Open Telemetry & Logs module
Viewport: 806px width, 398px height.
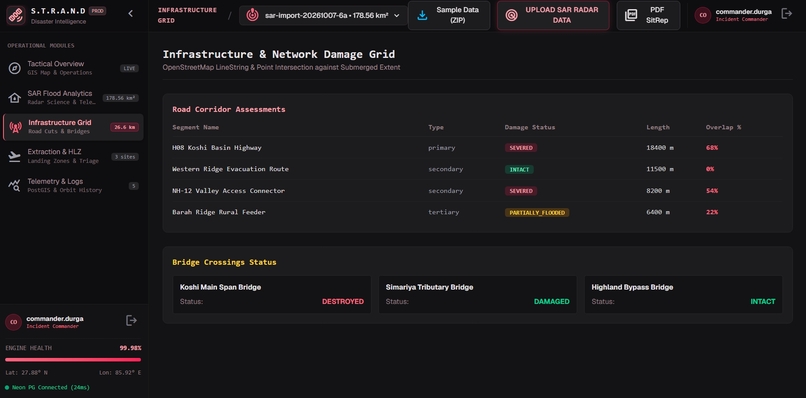[73, 186]
